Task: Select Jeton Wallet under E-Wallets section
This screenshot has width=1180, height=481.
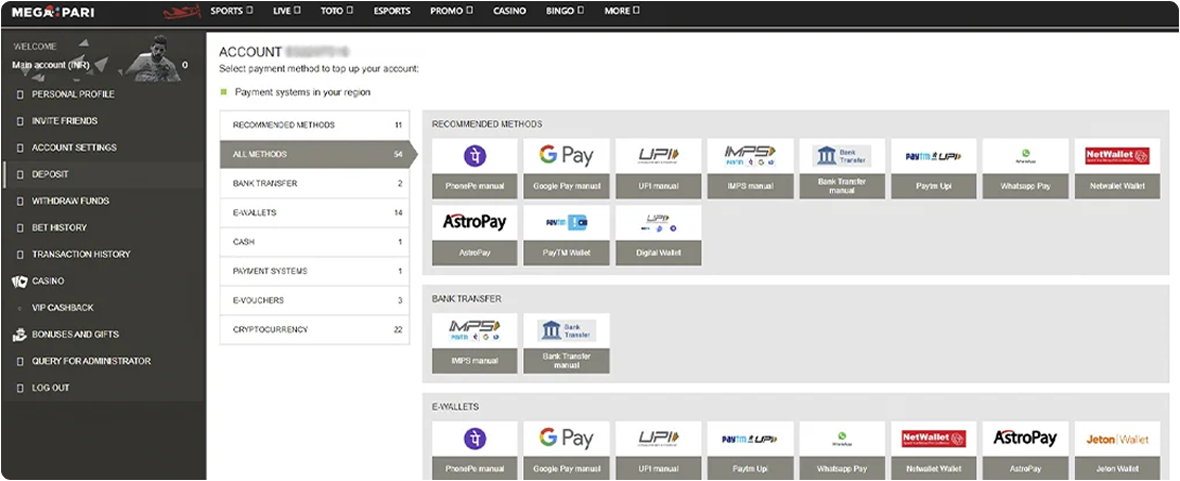Action: [1118, 450]
